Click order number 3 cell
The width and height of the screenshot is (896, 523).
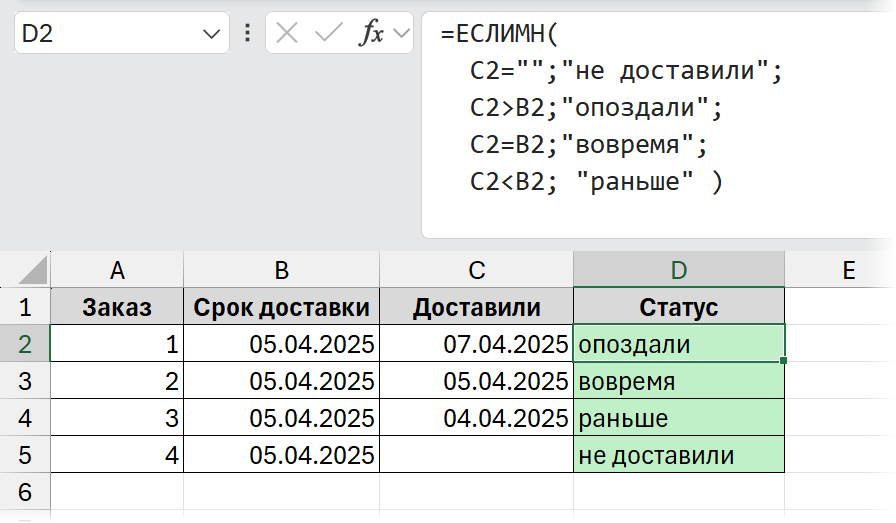[117, 418]
